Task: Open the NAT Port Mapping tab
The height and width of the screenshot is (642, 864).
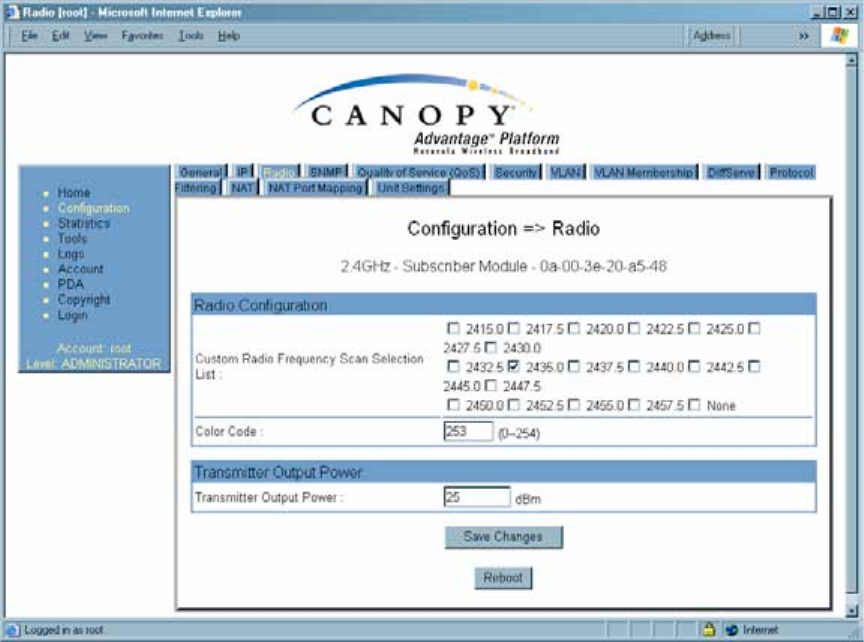Action: pyautogui.click(x=315, y=188)
